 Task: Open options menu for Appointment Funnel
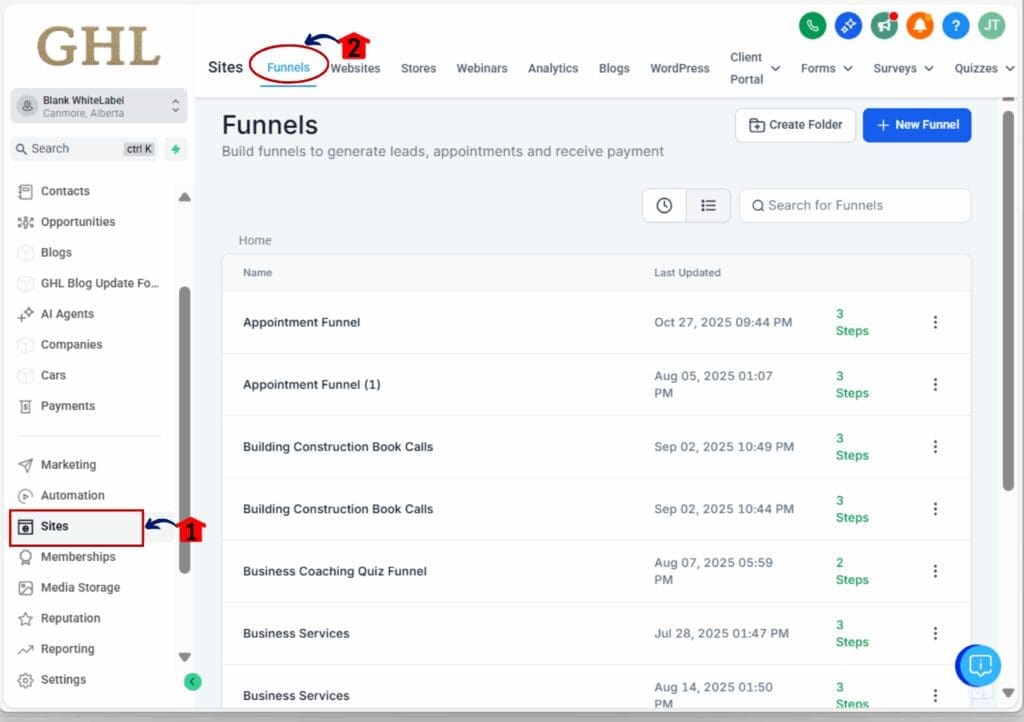click(x=935, y=322)
